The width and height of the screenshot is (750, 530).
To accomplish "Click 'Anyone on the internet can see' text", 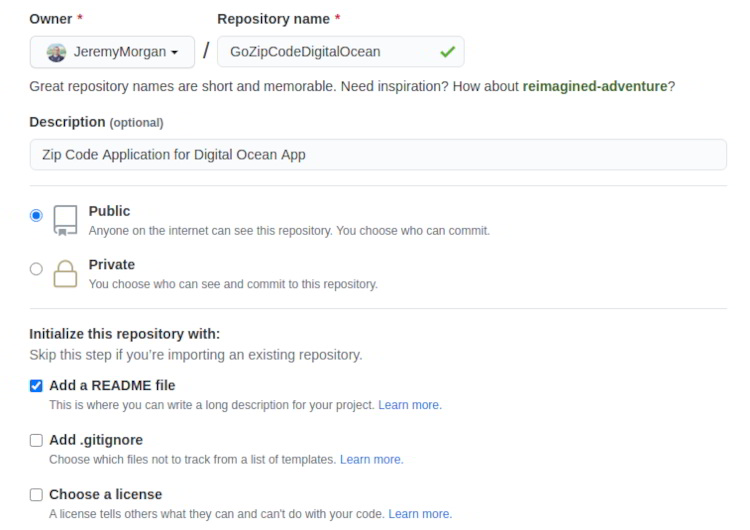I will click(289, 231).
